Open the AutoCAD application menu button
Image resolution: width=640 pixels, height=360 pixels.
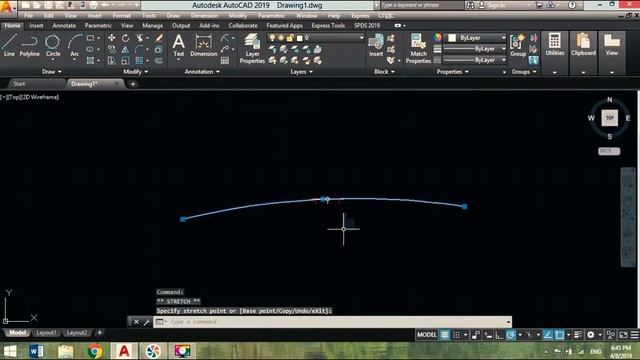coord(7,7)
